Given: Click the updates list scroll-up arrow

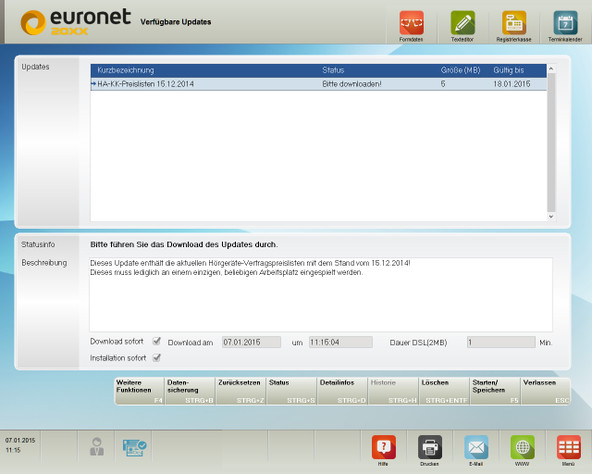Looking at the screenshot, I should coord(551,69).
